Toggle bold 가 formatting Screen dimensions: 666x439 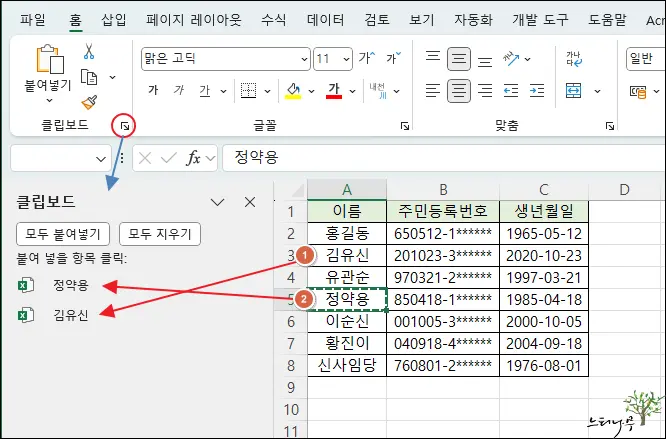coord(153,90)
